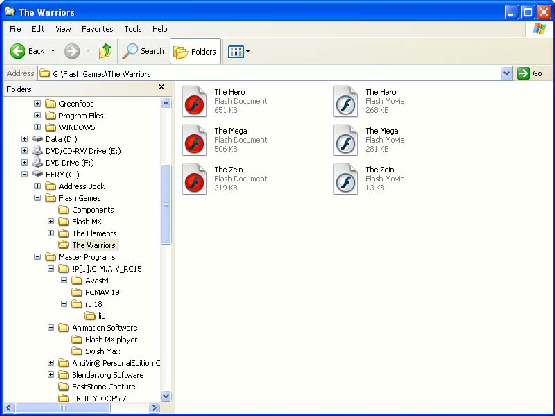Expand the AntiVir PersonalEdition folder node
The height and width of the screenshot is (416, 555).
51,363
